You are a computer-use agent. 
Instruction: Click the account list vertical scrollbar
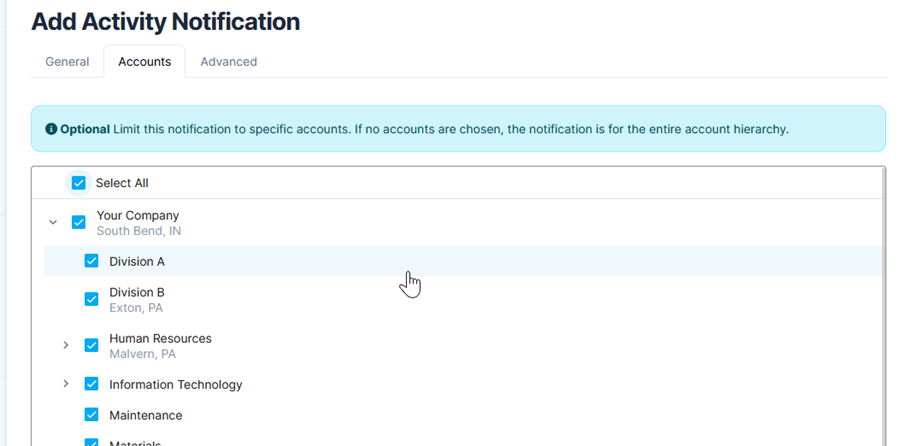point(883,300)
